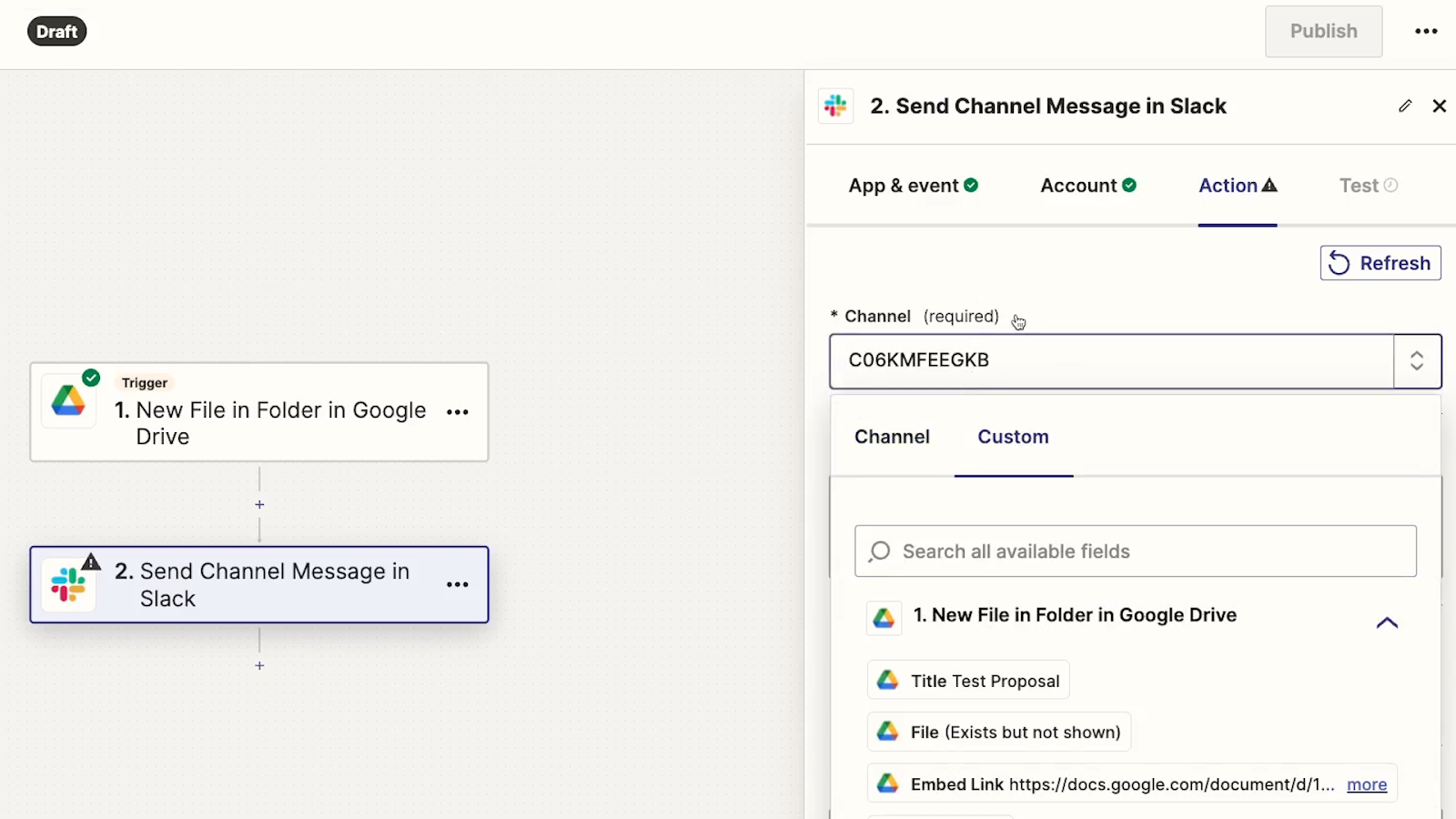
Task: Add a step between trigger and Slack action
Action: [259, 504]
